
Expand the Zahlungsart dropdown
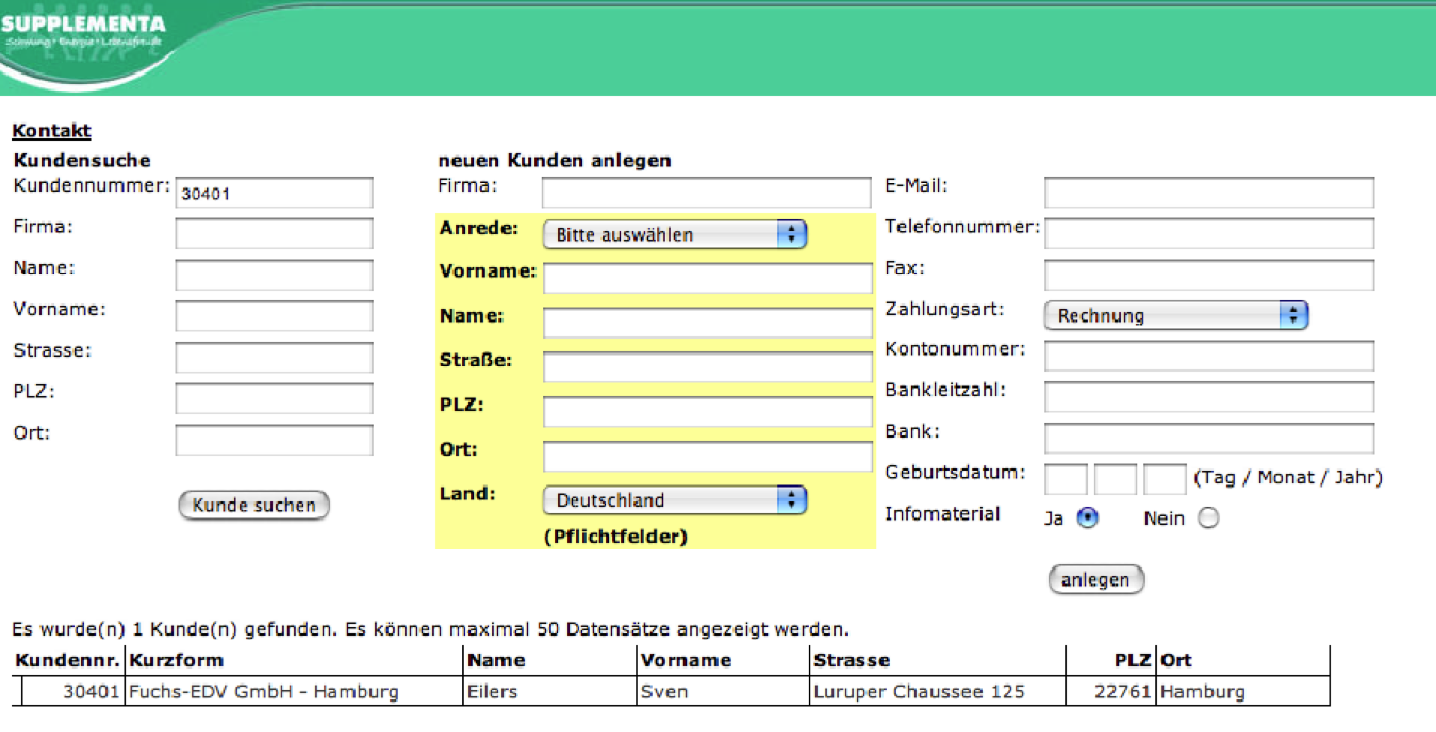click(1175, 316)
